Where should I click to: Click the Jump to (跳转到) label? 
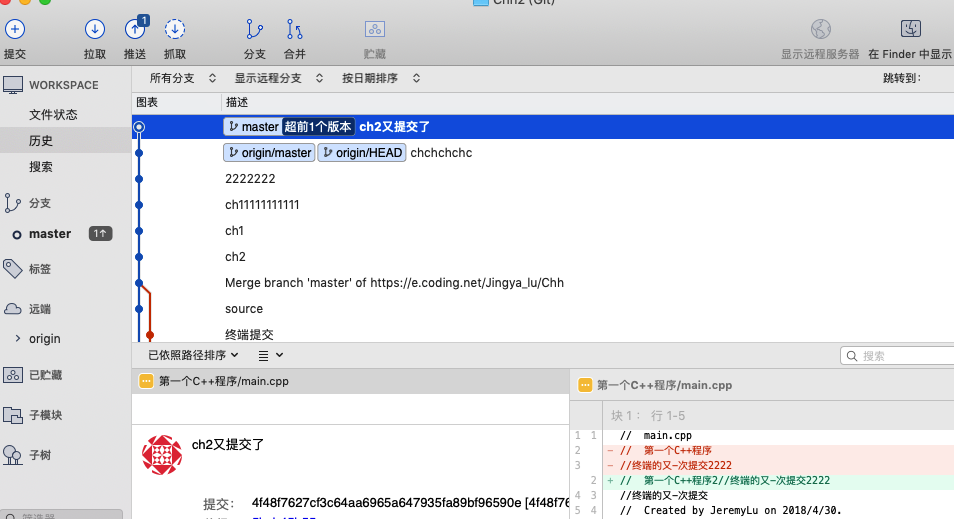coord(902,78)
